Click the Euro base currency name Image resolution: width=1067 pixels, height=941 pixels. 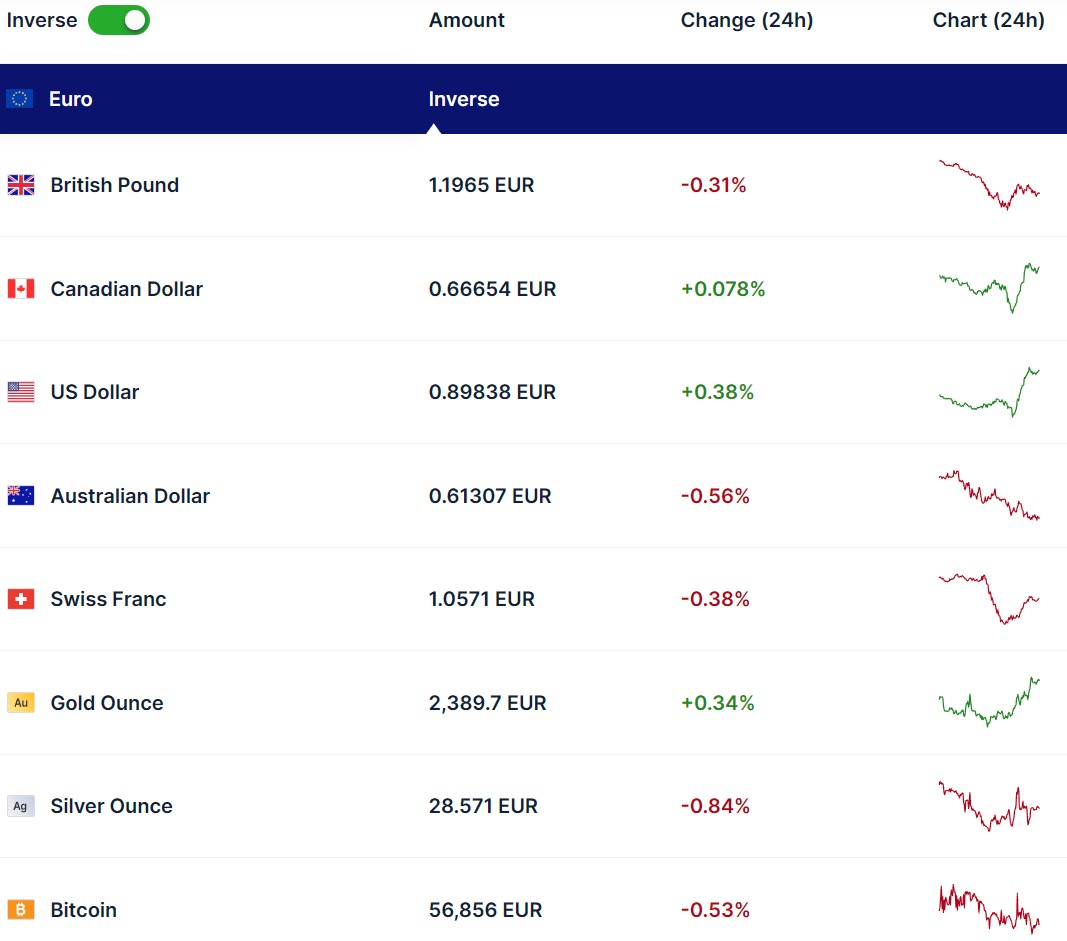[x=71, y=99]
